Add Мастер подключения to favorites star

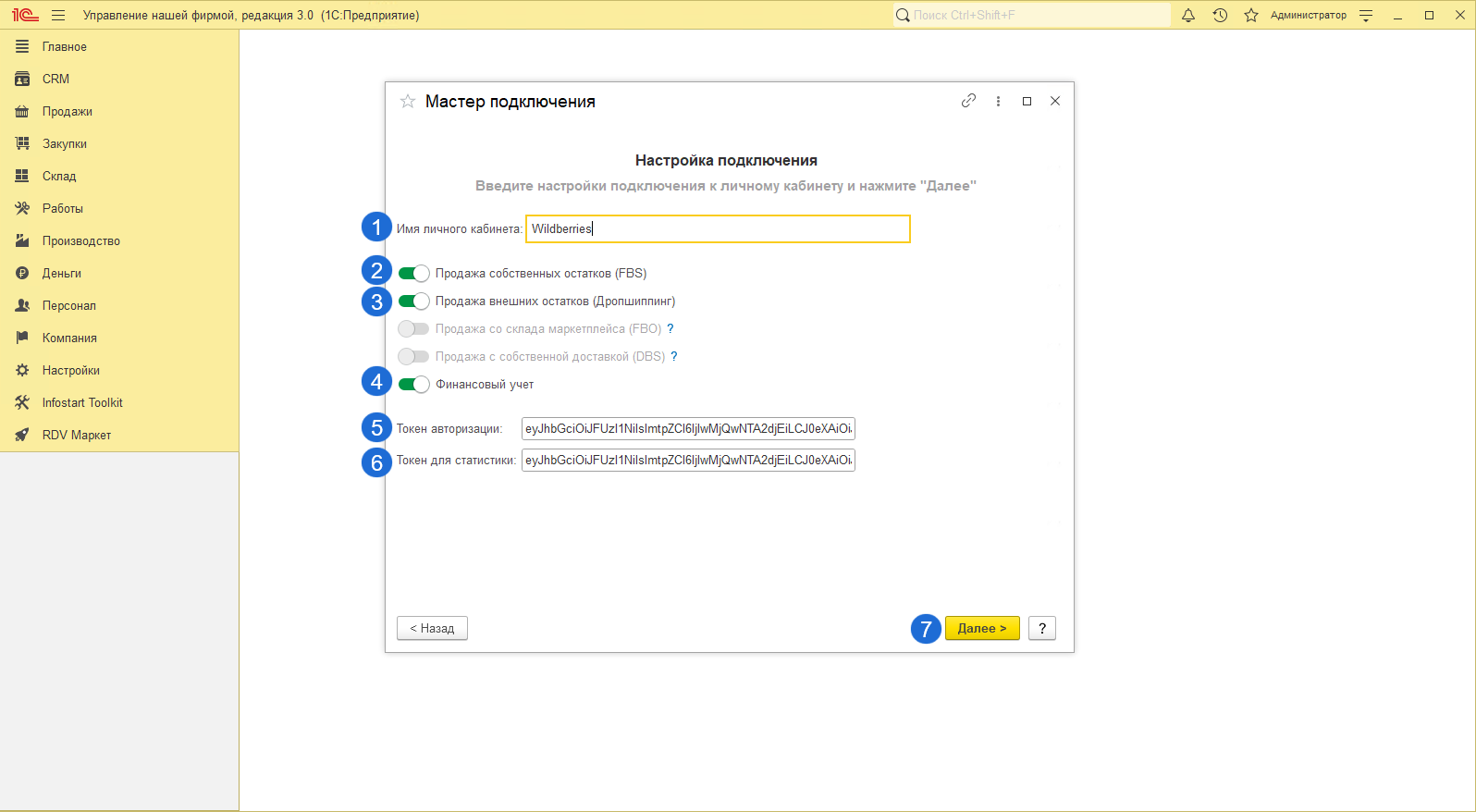[x=408, y=102]
